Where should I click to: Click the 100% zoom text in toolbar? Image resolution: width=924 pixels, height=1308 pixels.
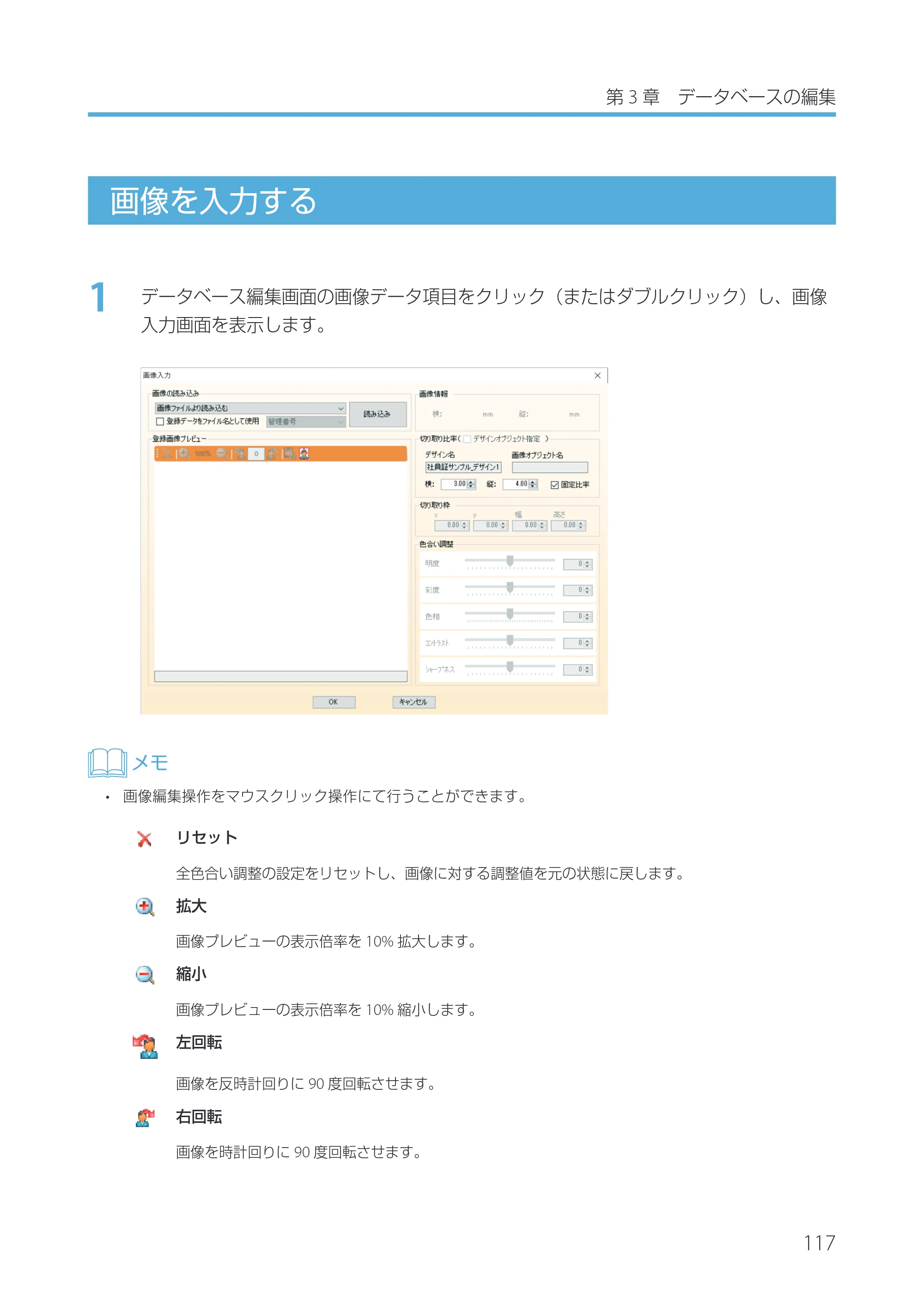pyautogui.click(x=203, y=454)
